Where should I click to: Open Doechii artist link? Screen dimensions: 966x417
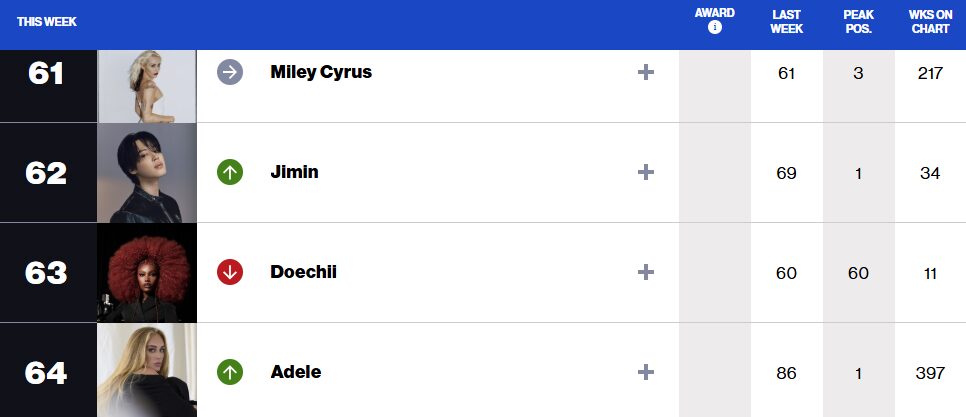pyautogui.click(x=303, y=272)
